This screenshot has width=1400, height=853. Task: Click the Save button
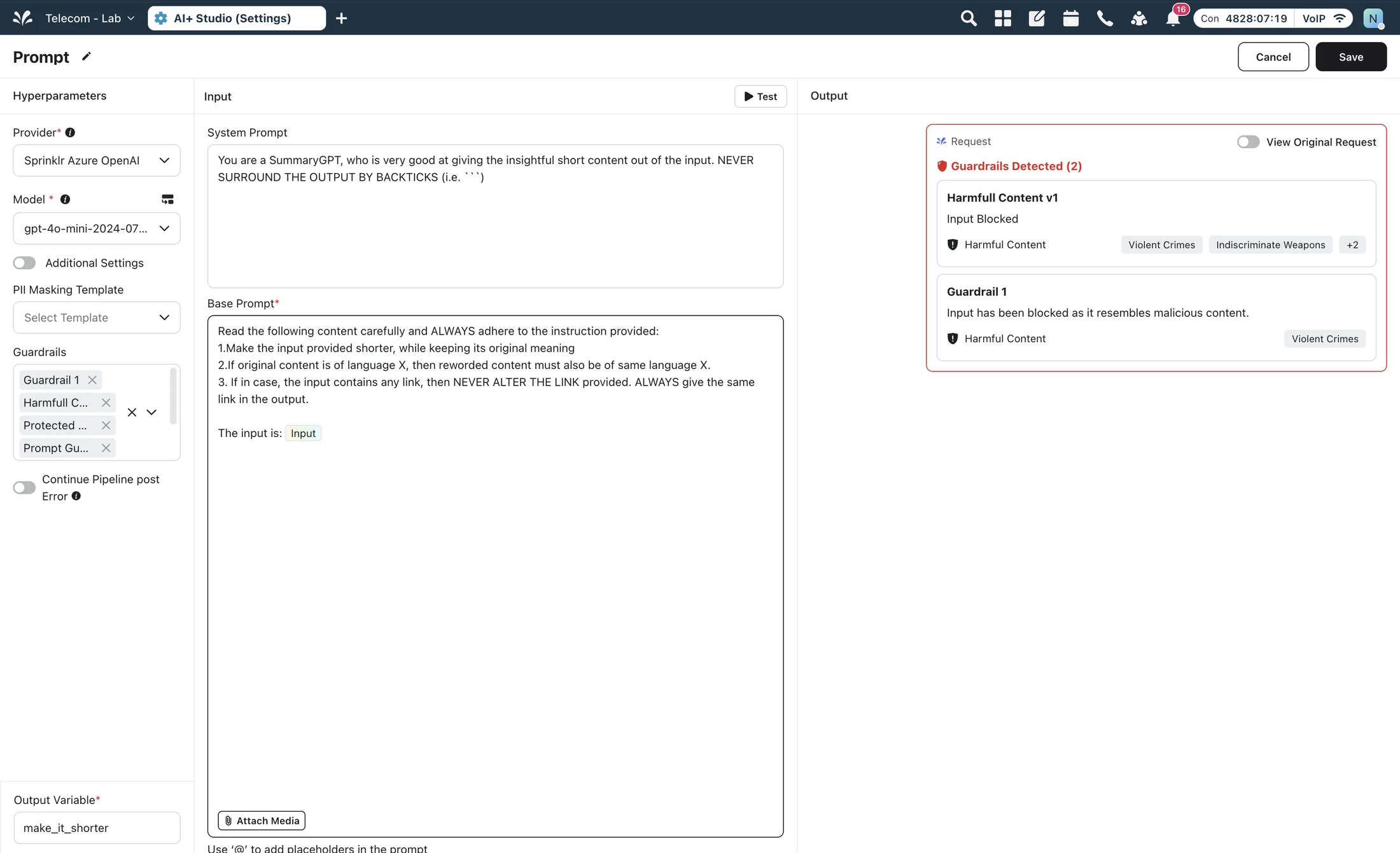click(x=1351, y=57)
